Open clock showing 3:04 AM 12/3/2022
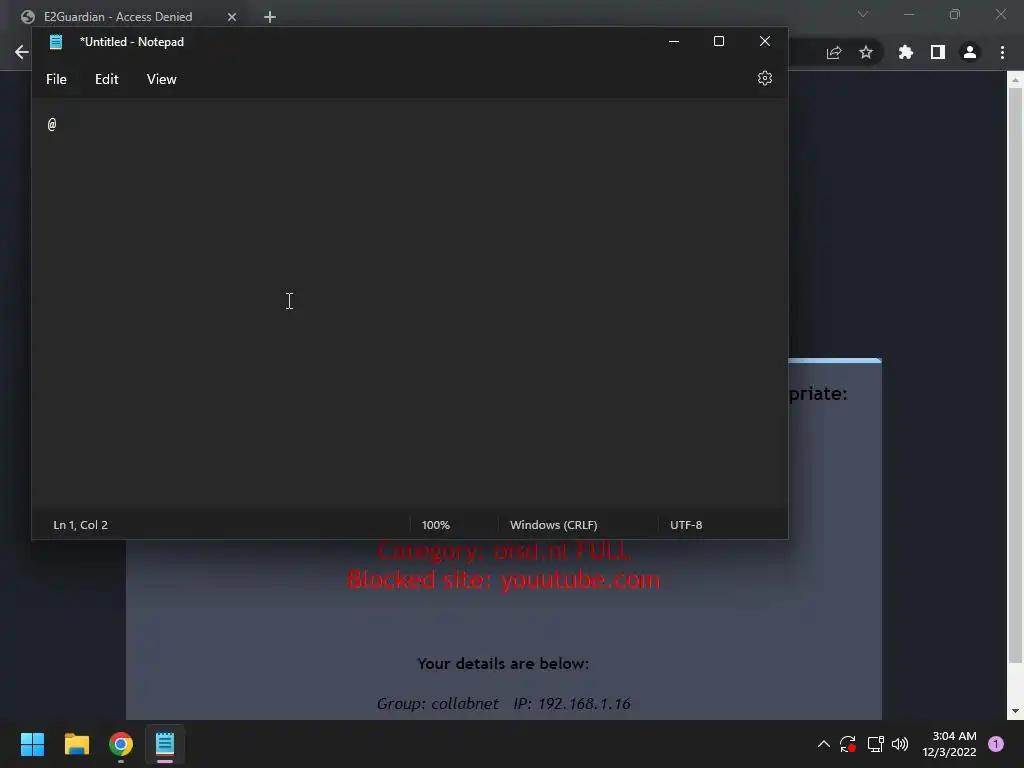The height and width of the screenshot is (768, 1024). click(x=950, y=744)
